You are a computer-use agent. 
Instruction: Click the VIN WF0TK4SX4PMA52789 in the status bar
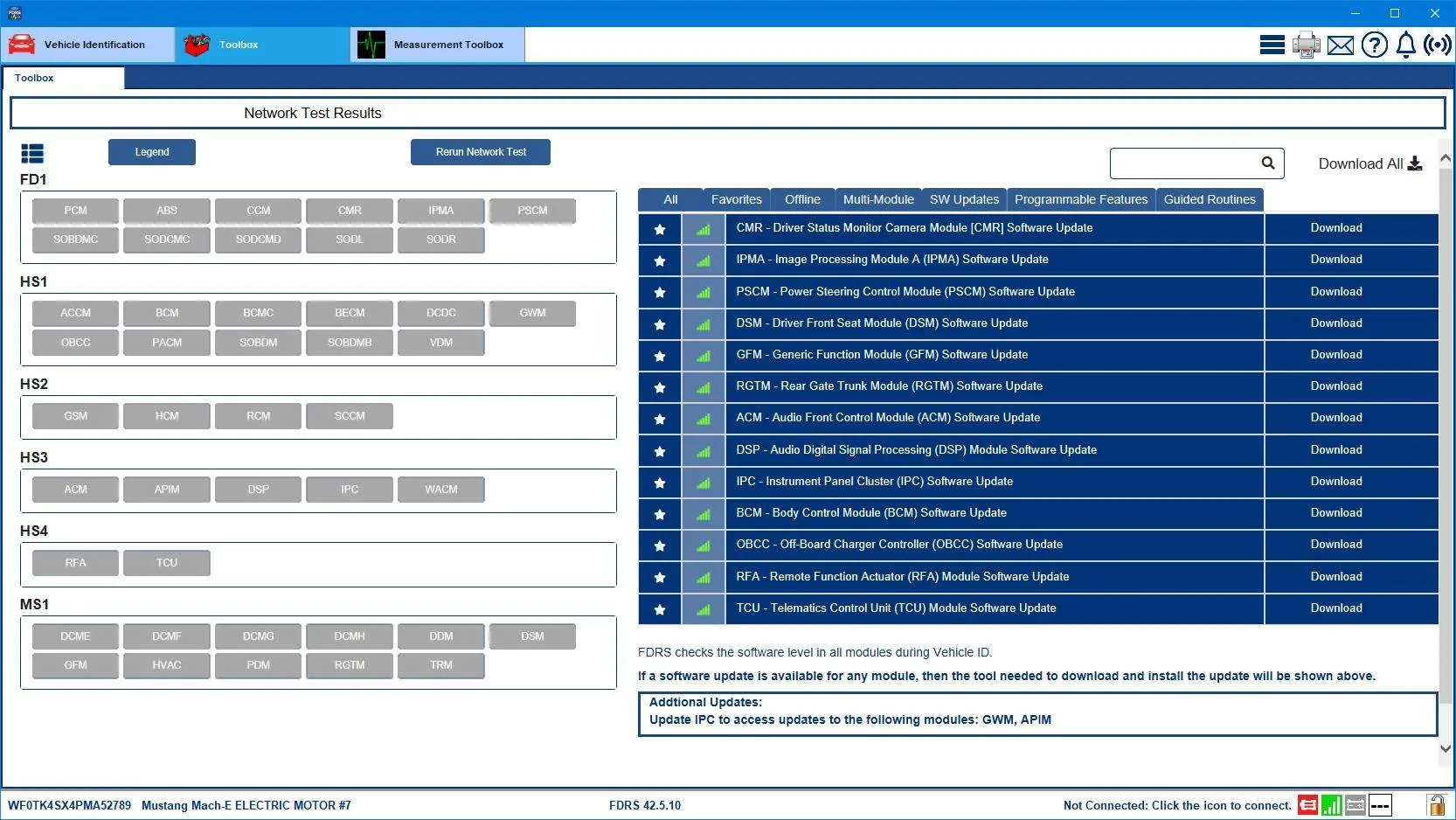coord(69,805)
